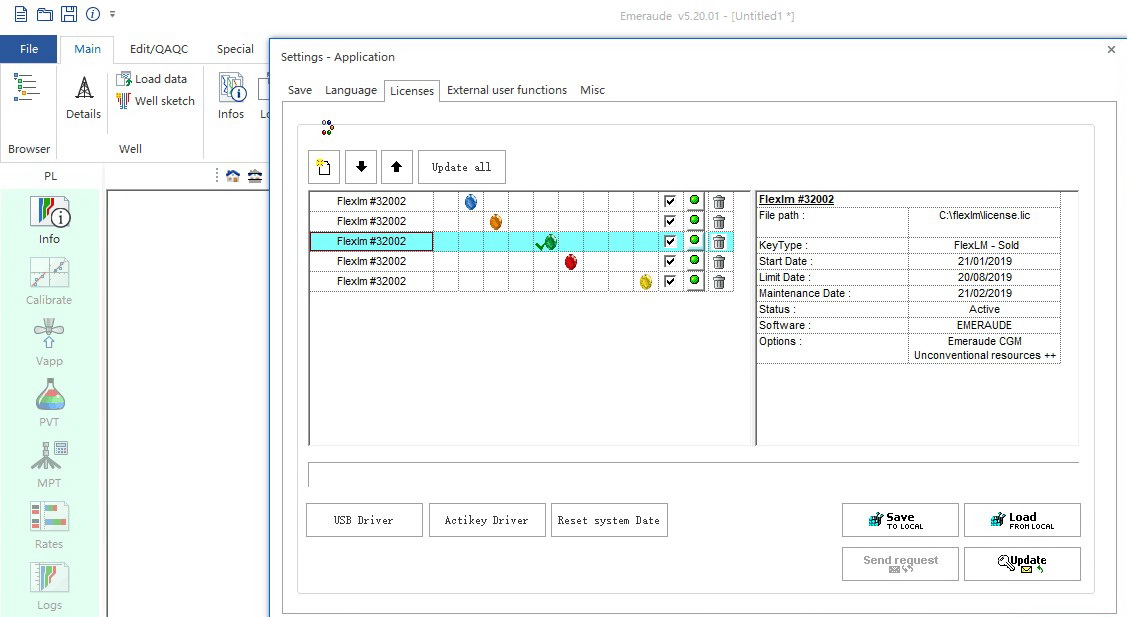
Task: Click the Browser tree icon
Action: click(x=27, y=89)
